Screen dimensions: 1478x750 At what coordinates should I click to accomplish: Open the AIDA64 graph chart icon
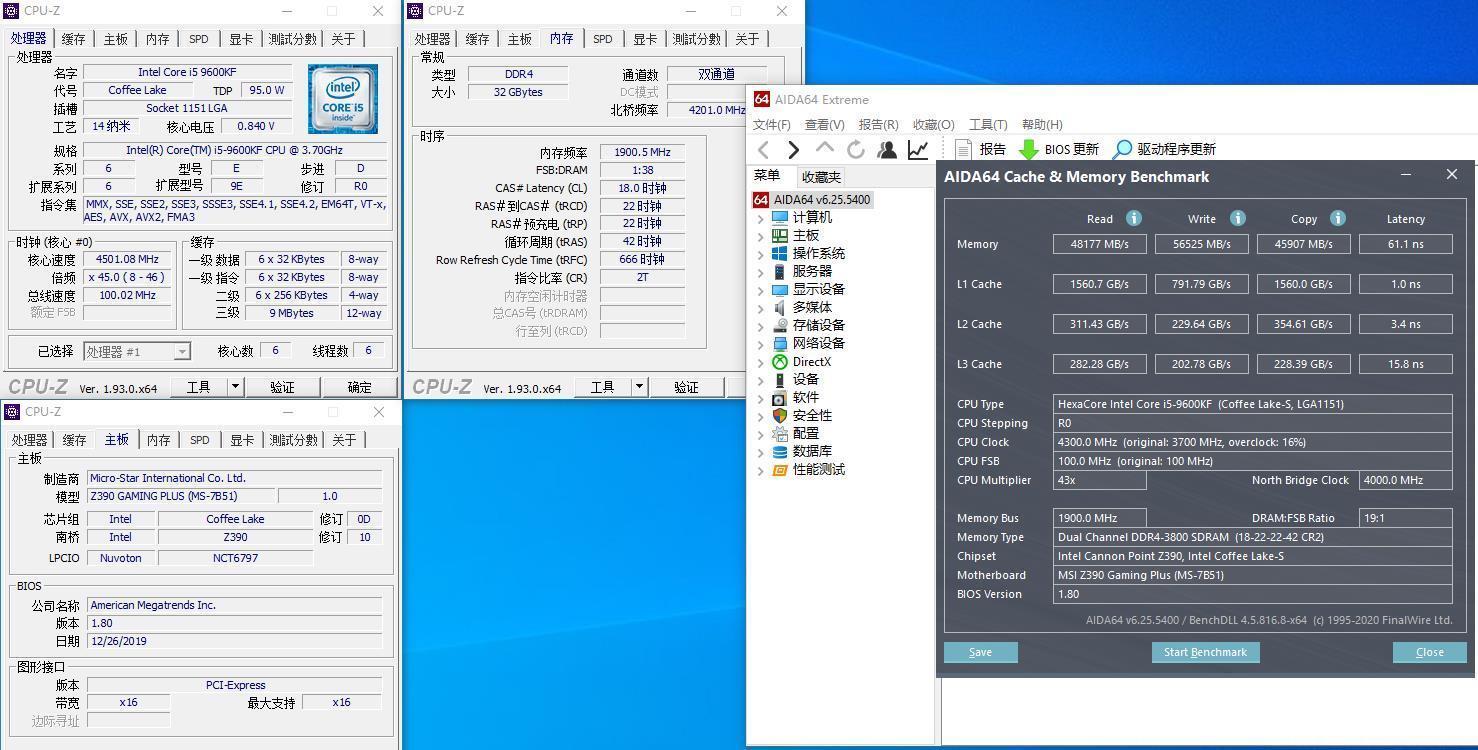tap(917, 149)
